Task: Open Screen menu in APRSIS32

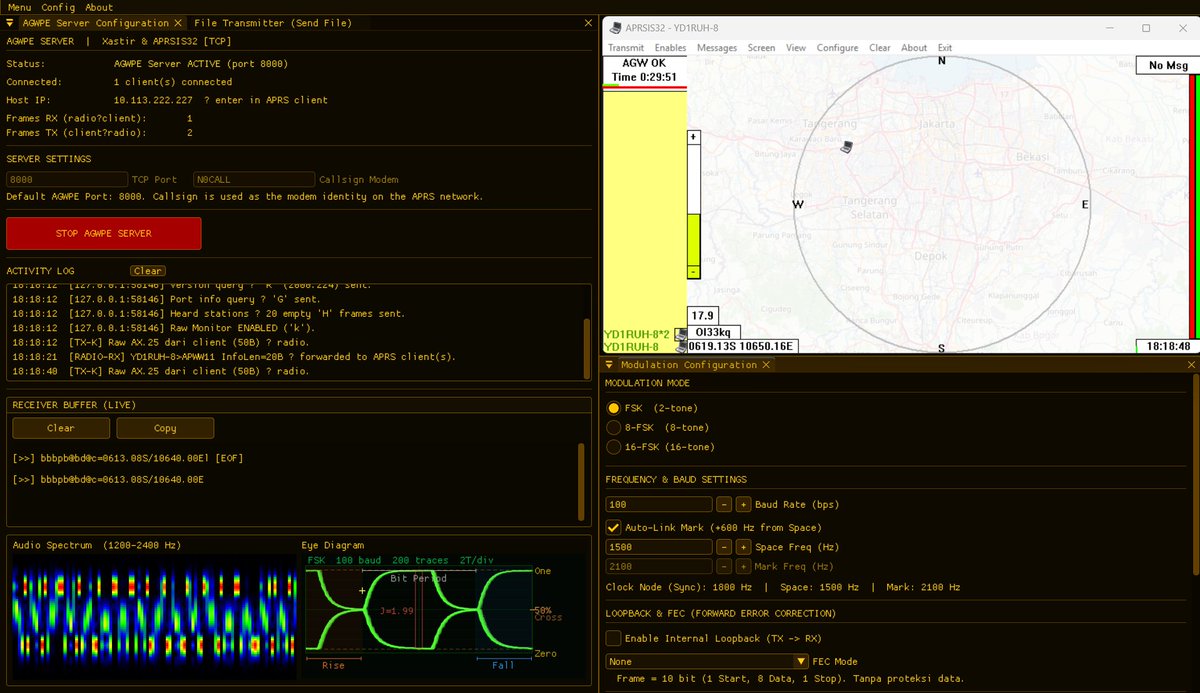Action: pos(761,48)
